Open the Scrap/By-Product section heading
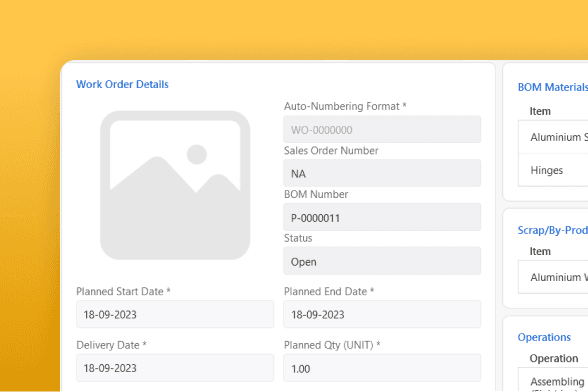Screen dimensions: 588x392 553,230
